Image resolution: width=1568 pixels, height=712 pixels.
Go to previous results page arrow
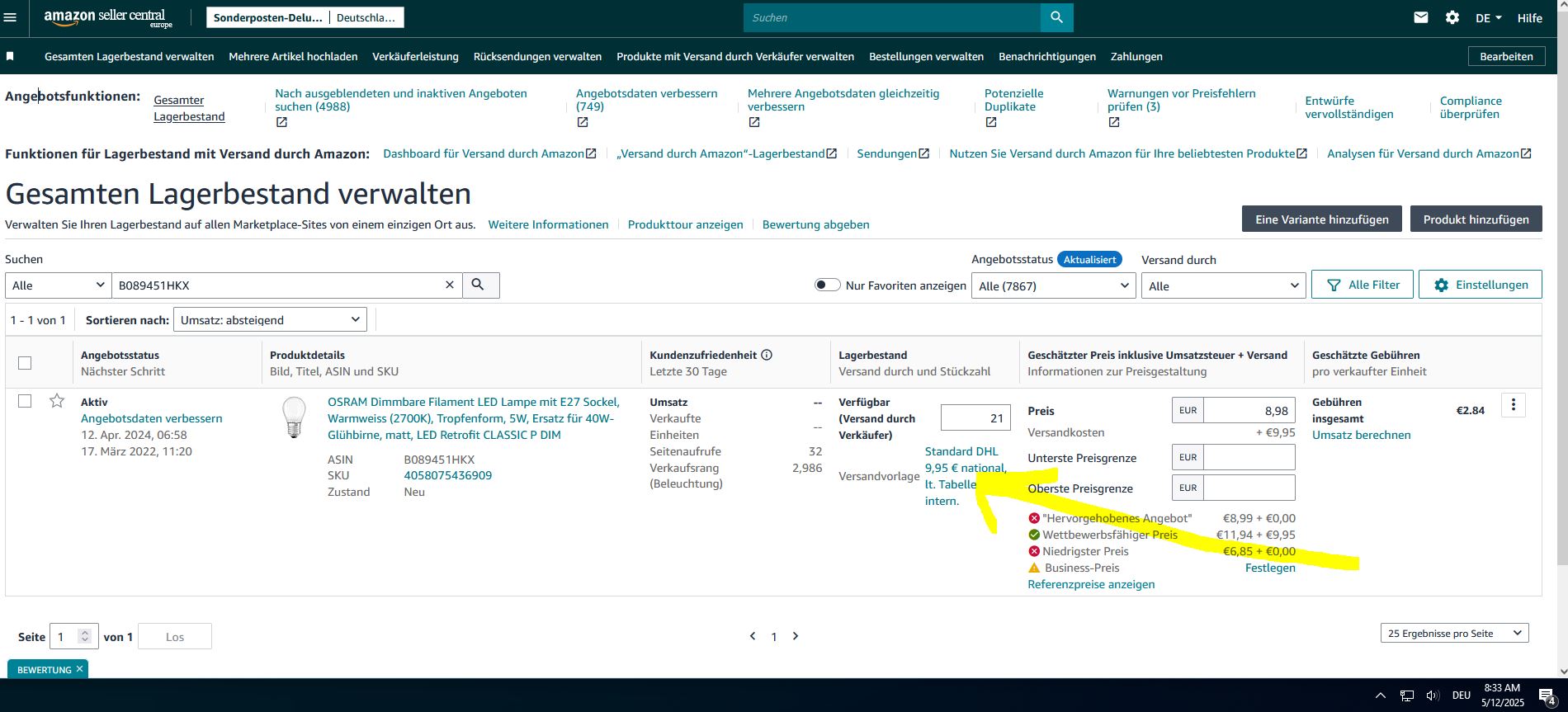point(752,636)
